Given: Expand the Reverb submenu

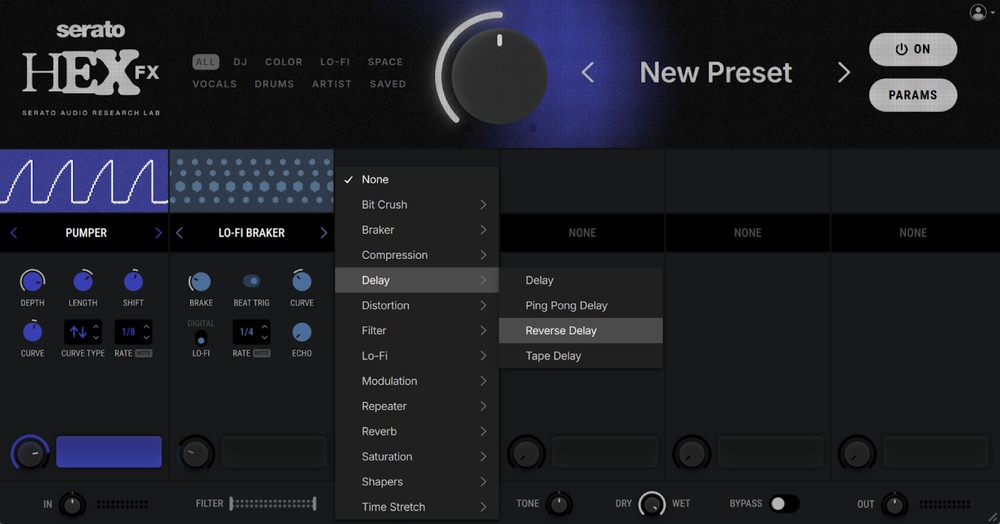Looking at the screenshot, I should pyautogui.click(x=417, y=431).
